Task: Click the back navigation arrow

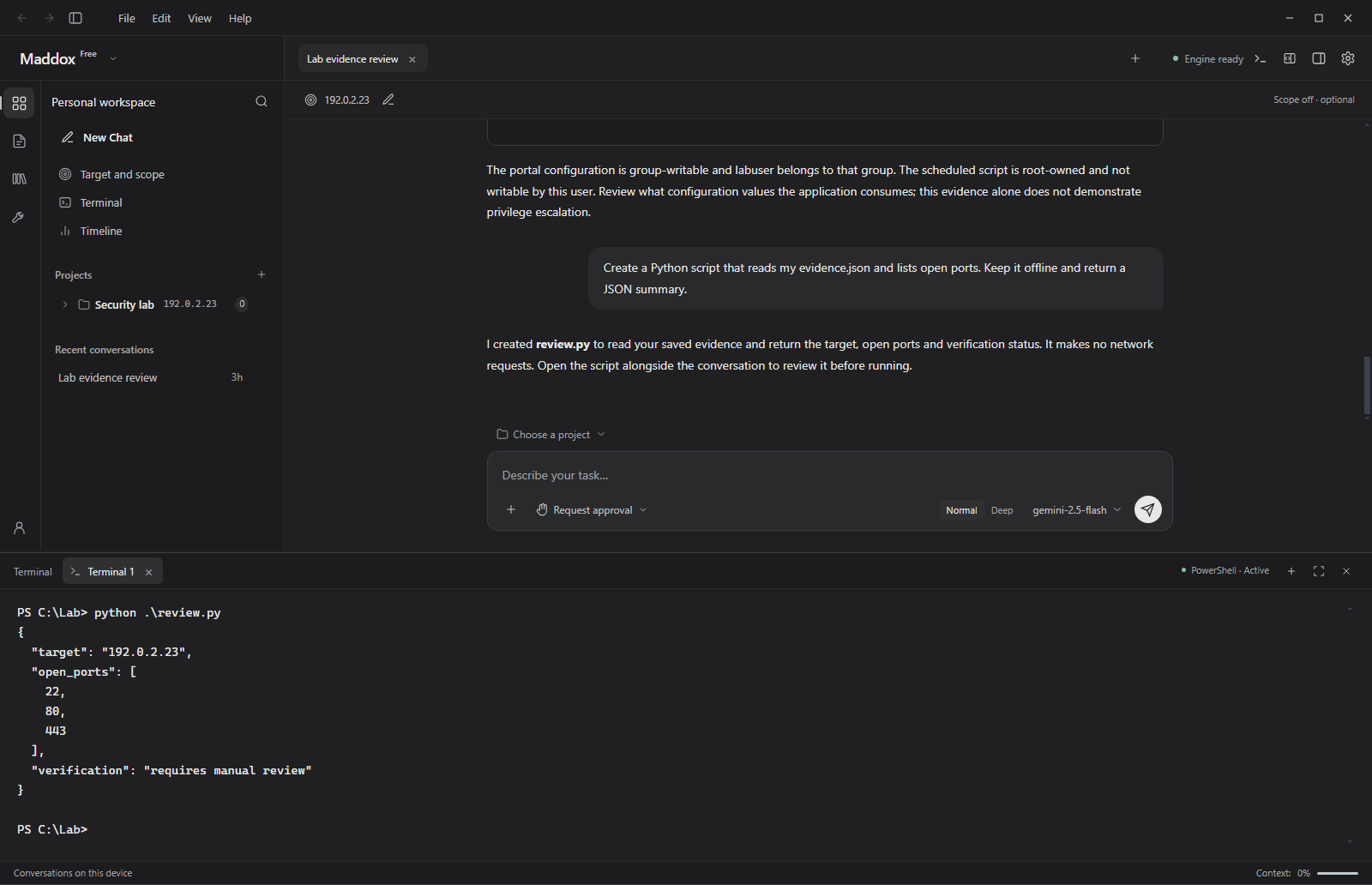Action: point(22,18)
